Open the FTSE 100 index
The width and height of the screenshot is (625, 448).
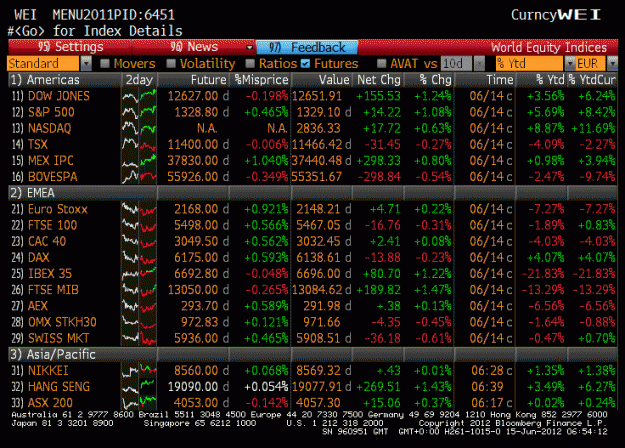point(52,225)
